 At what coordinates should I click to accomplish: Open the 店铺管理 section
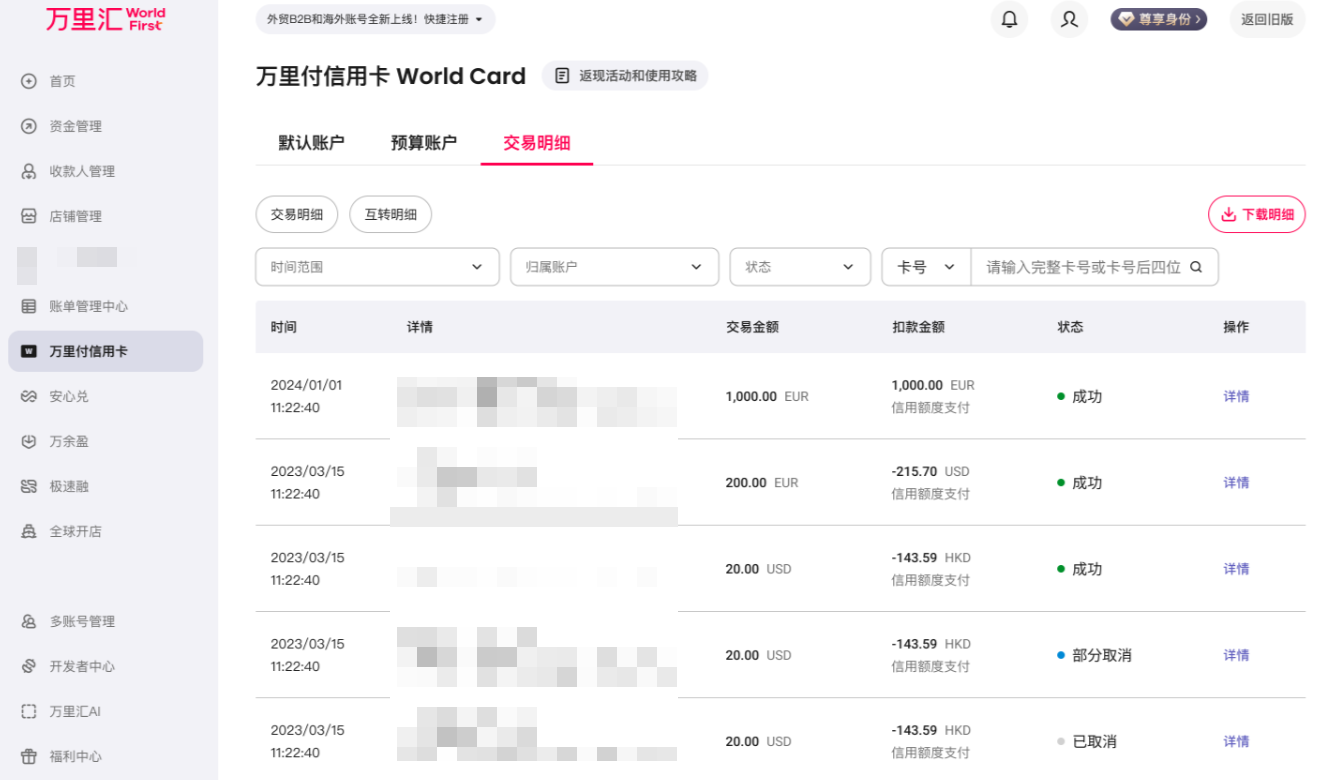pyautogui.click(x=72, y=215)
